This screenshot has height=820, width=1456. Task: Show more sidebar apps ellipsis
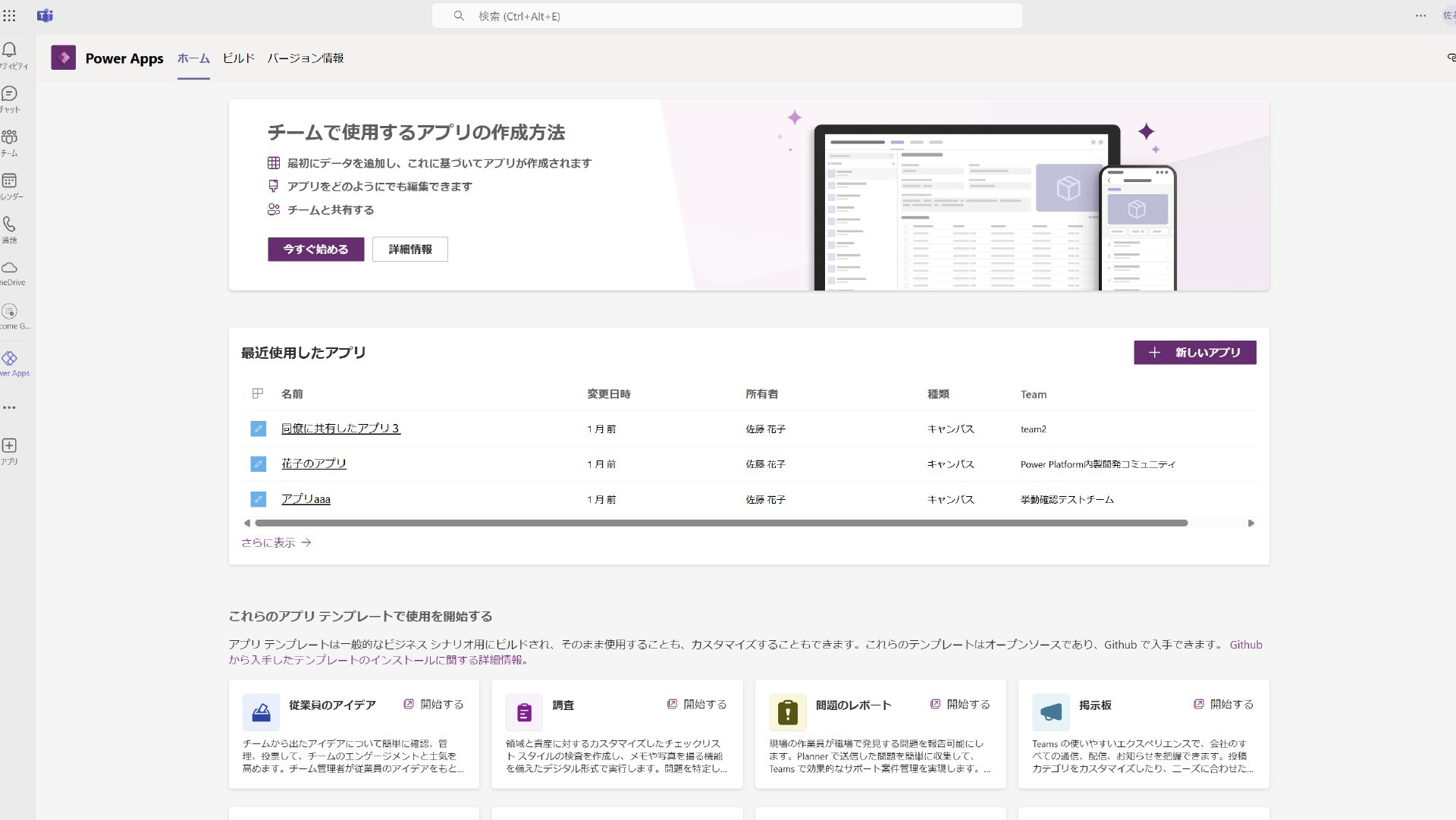(9, 407)
